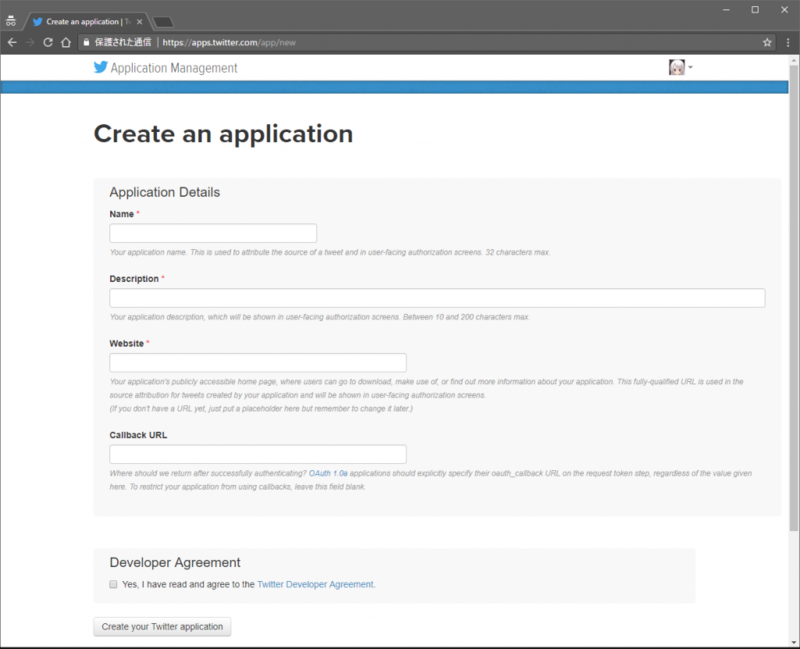Image resolution: width=800 pixels, height=649 pixels.
Task: Go back to the previous page
Action: coord(12,42)
